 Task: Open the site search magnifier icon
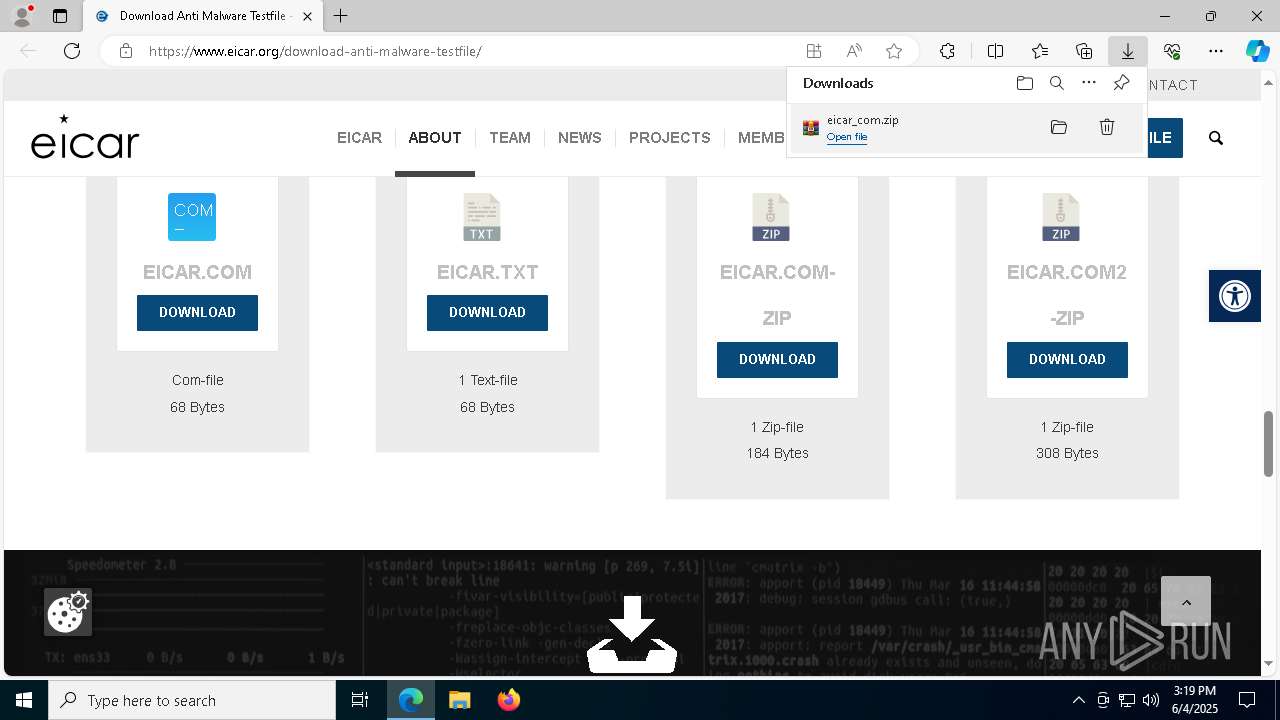point(1216,138)
